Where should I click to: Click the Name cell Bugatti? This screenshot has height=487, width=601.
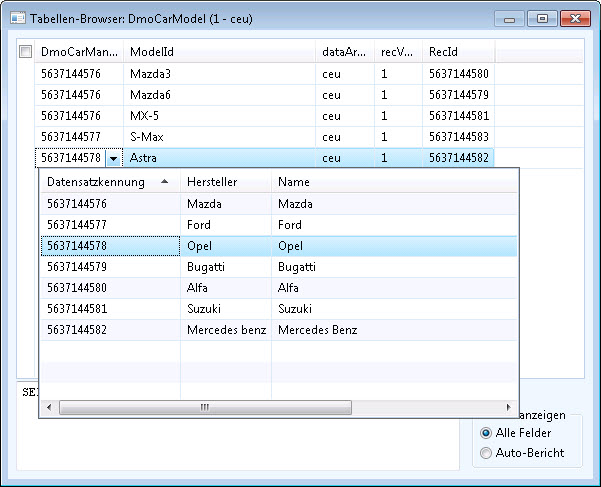tap(394, 267)
